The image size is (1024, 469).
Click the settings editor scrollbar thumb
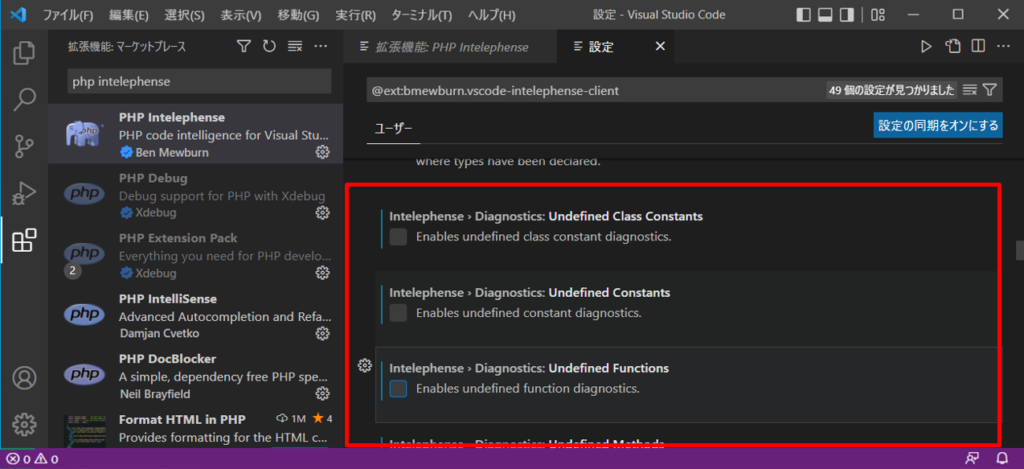(1019, 251)
